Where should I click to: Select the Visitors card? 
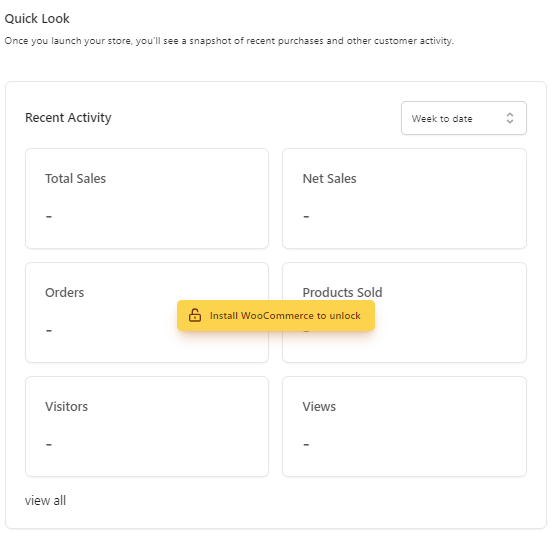(x=147, y=426)
